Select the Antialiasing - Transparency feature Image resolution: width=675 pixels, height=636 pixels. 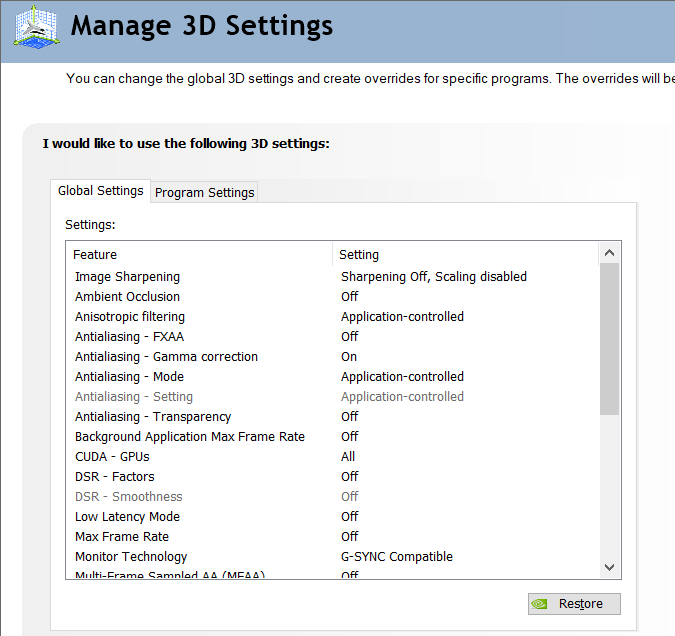coord(153,417)
